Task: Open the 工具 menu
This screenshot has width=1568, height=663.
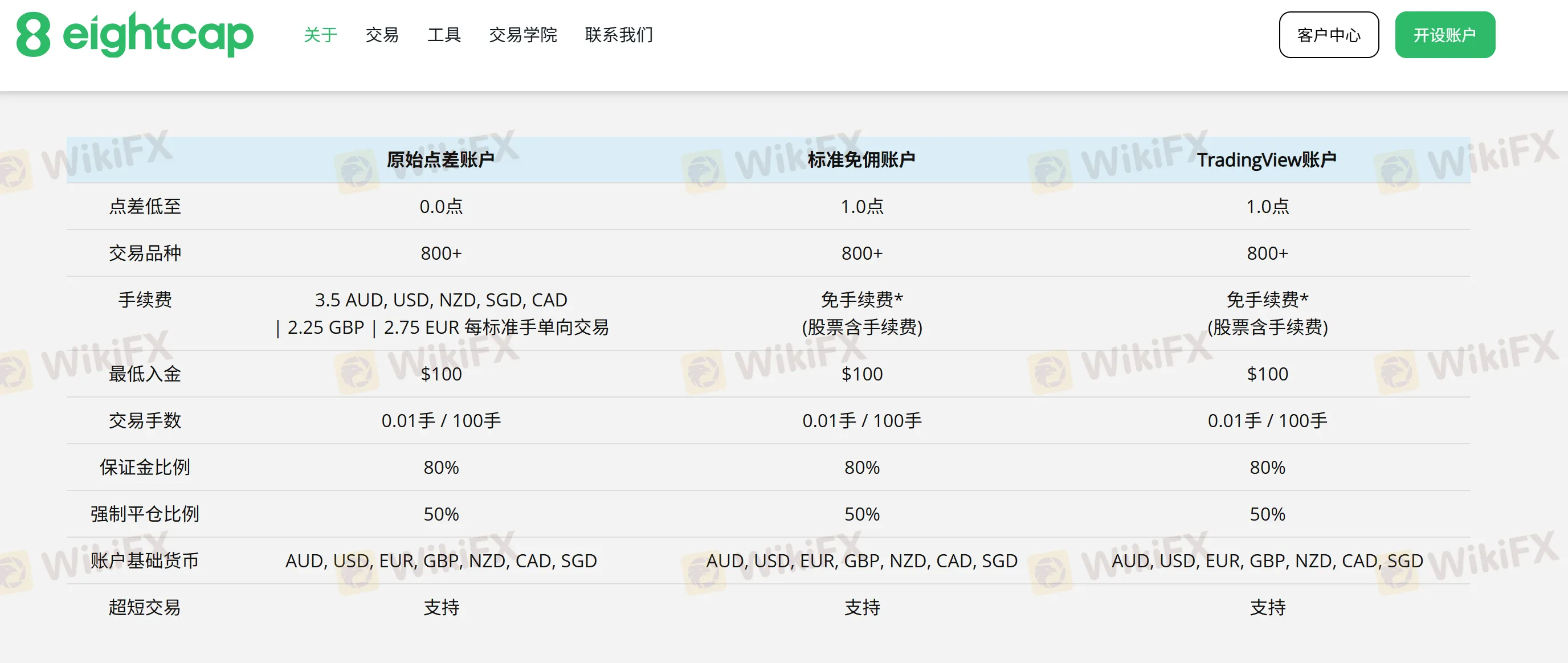Action: [x=444, y=35]
